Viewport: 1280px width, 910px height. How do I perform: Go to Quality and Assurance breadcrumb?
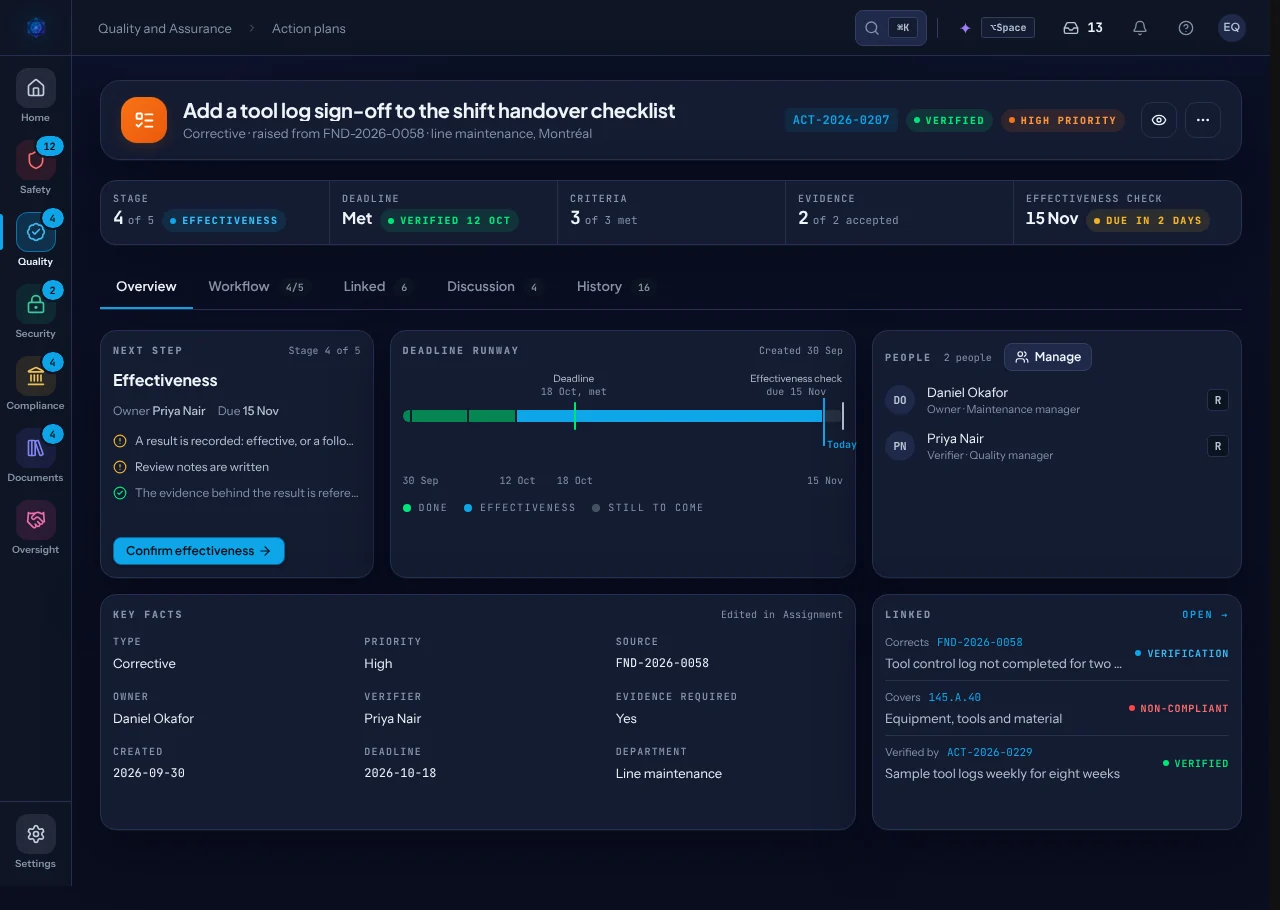[x=165, y=28]
